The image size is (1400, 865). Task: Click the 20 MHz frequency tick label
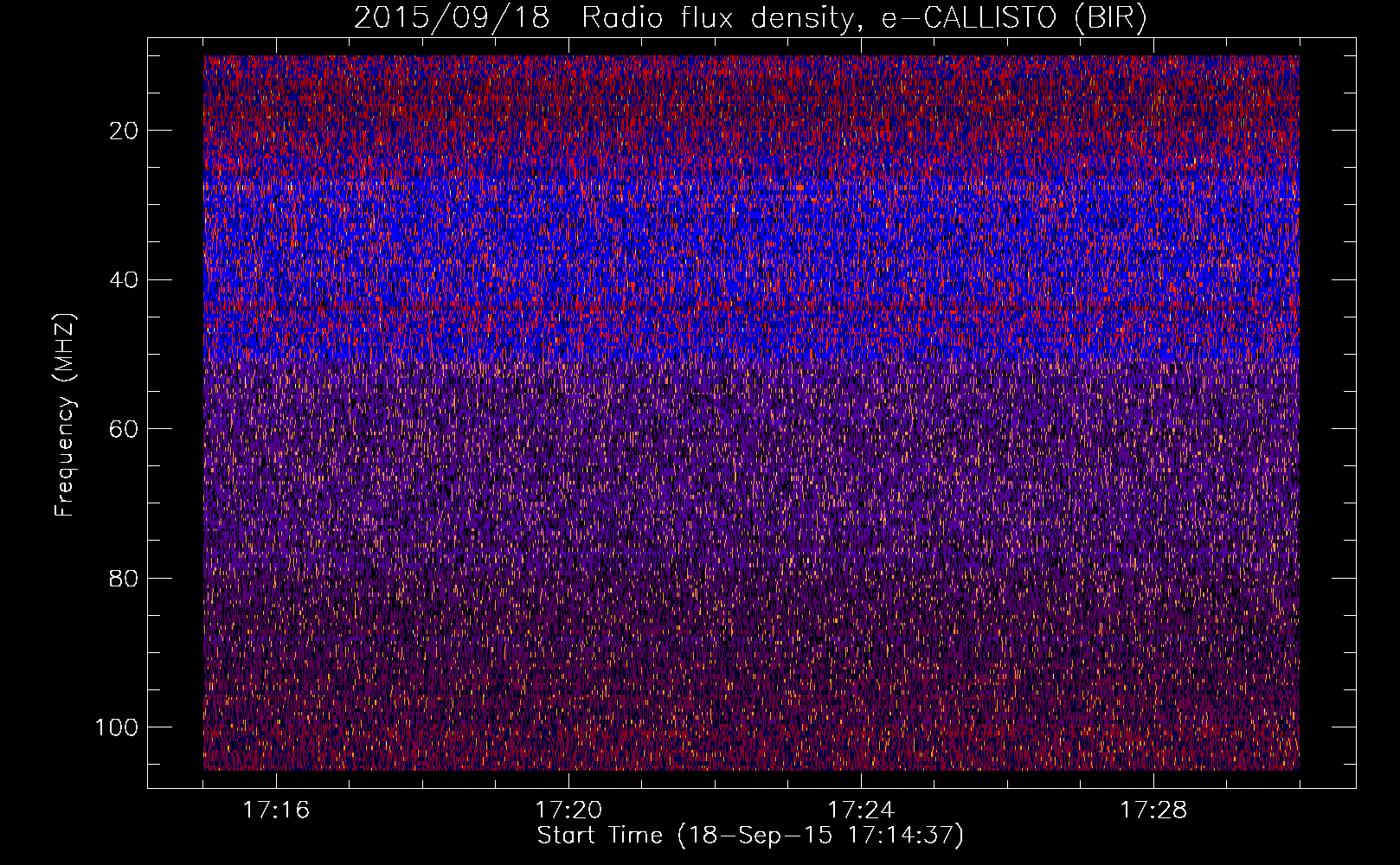click(x=124, y=131)
